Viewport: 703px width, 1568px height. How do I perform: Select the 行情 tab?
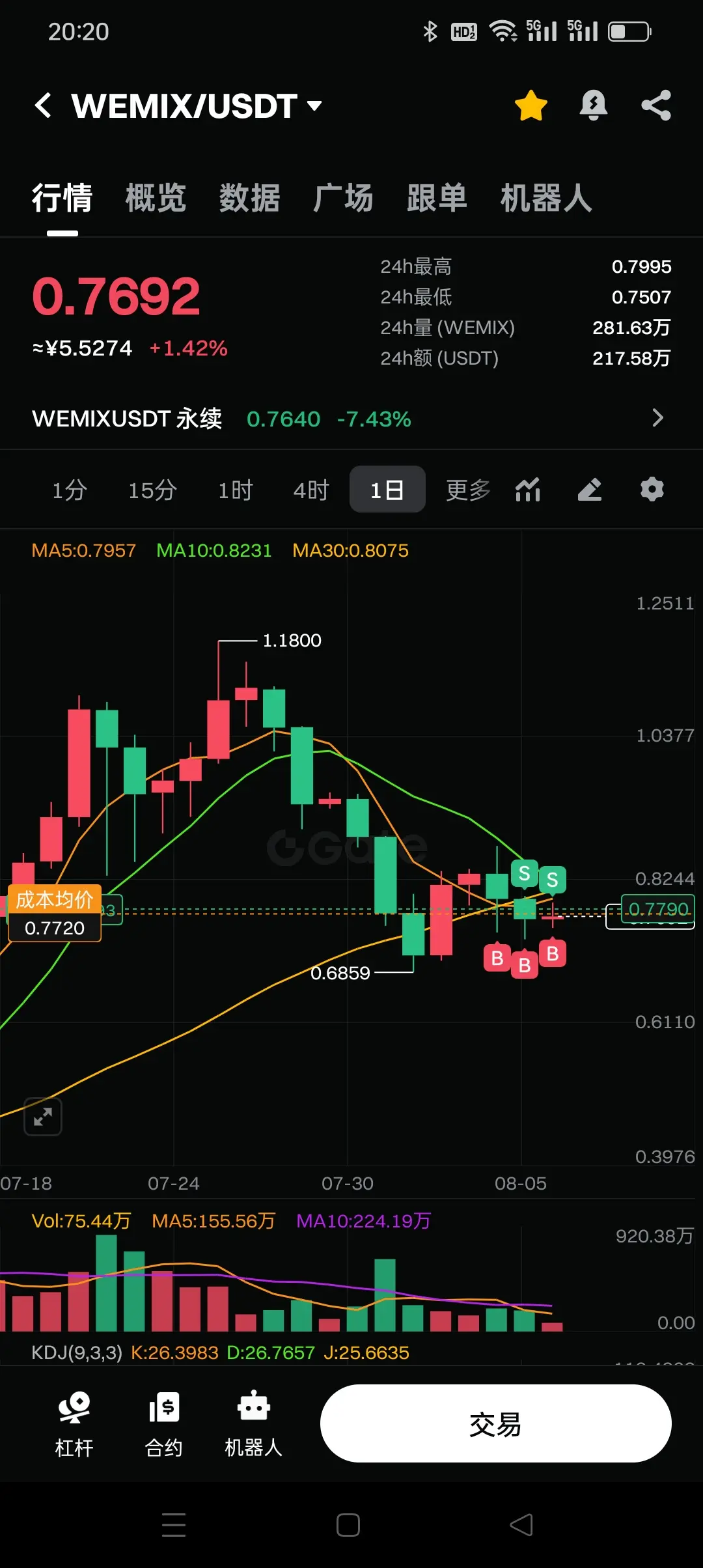pos(62,198)
